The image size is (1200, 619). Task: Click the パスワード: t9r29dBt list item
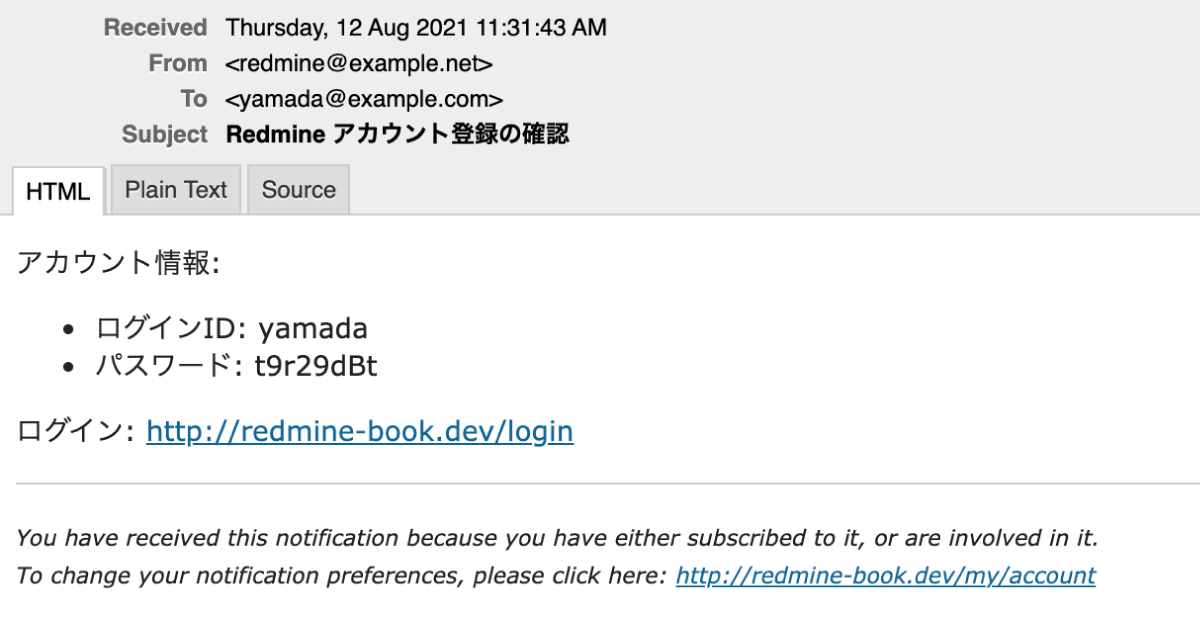[x=236, y=367]
